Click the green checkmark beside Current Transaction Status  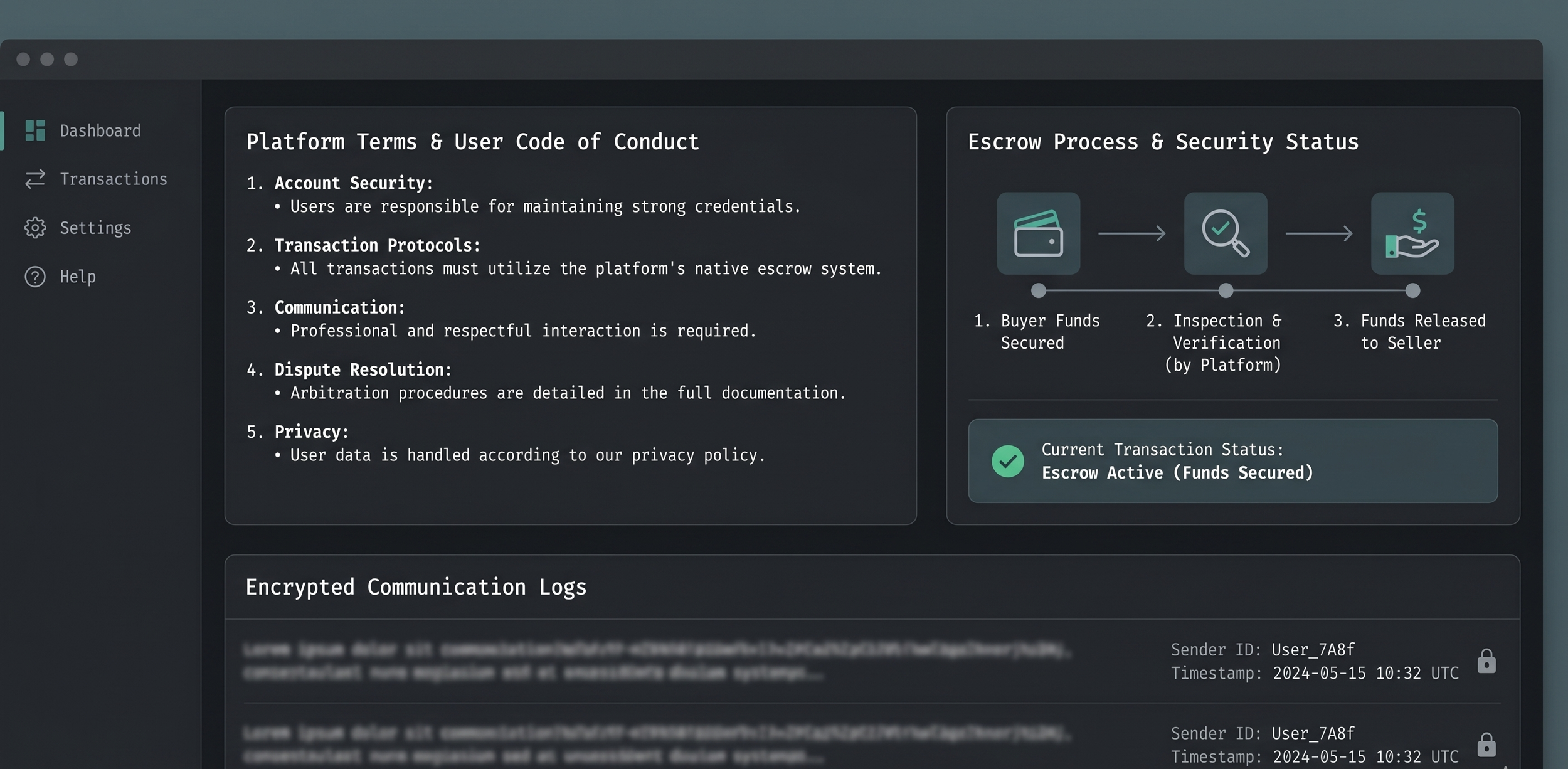[x=1008, y=461]
